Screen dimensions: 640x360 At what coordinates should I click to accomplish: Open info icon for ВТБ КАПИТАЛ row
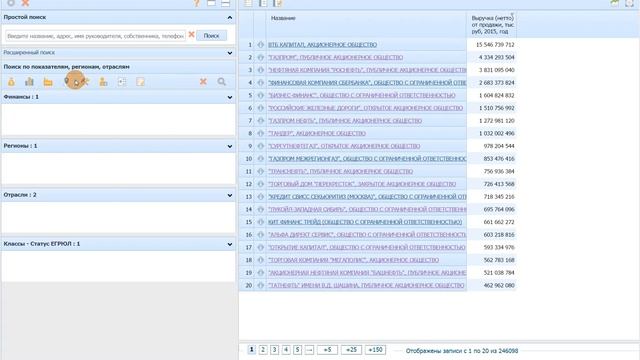pyautogui.click(x=260, y=44)
